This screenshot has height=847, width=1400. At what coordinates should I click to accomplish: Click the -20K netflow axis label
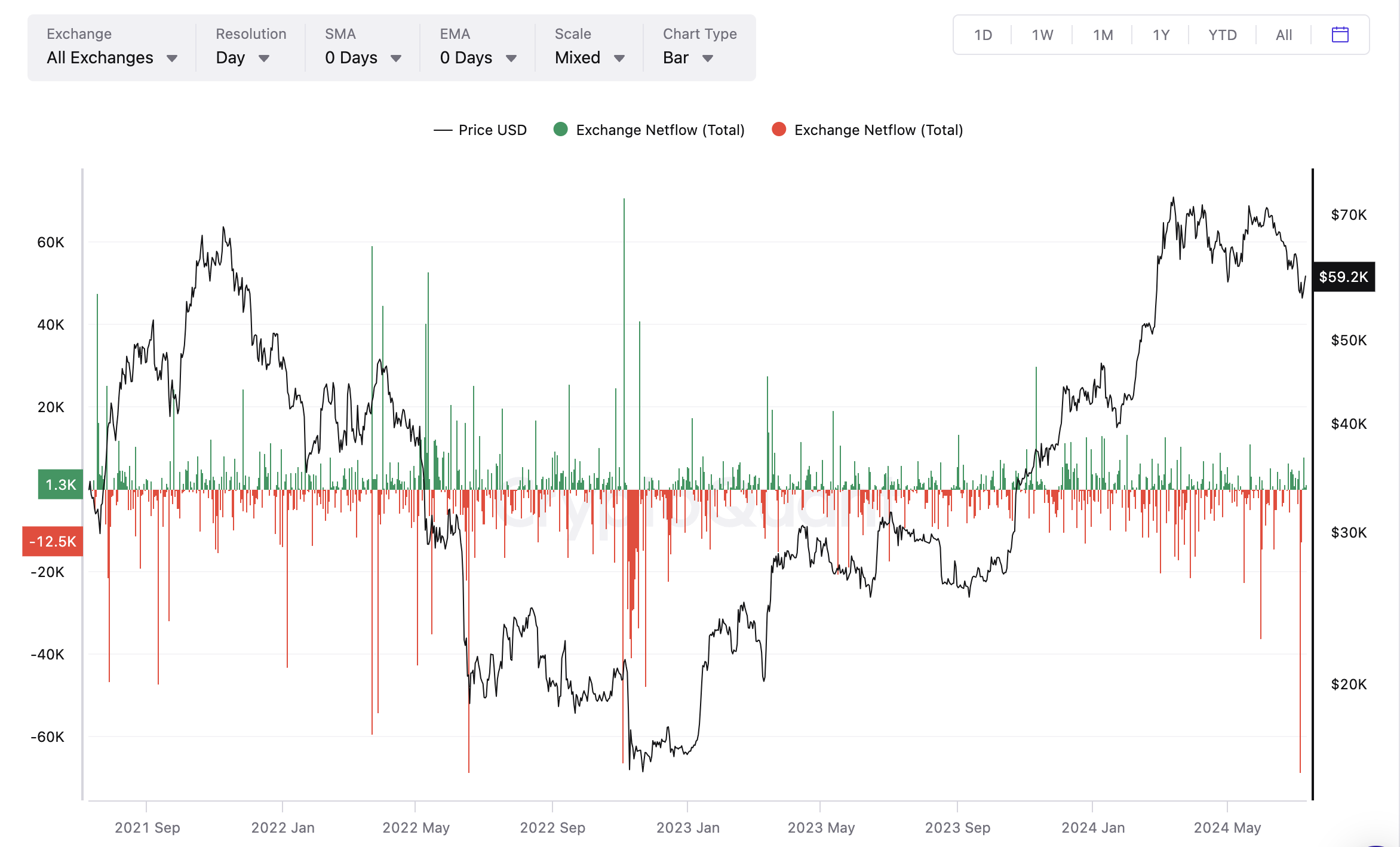click(47, 572)
